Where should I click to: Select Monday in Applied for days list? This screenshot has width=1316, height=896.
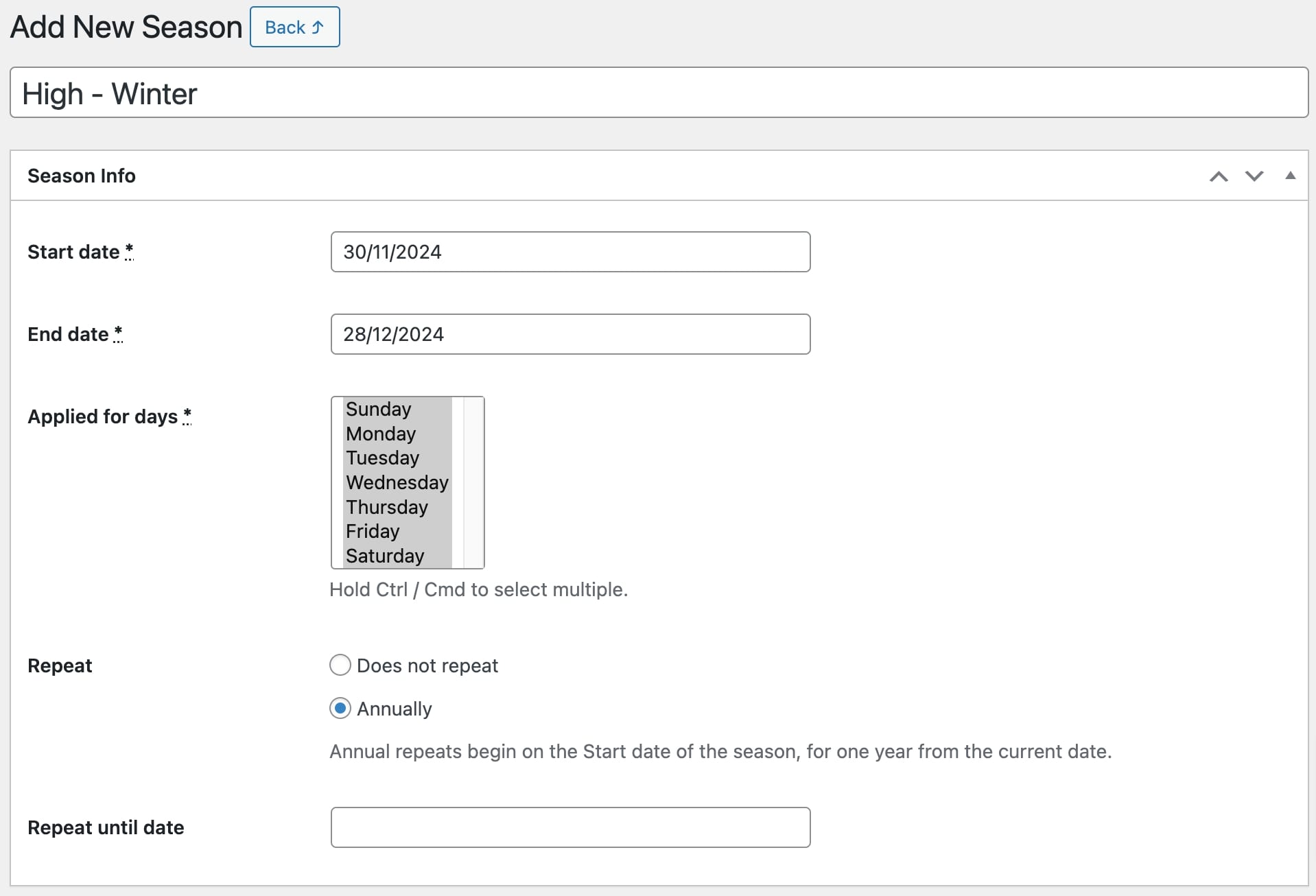pyautogui.click(x=397, y=434)
